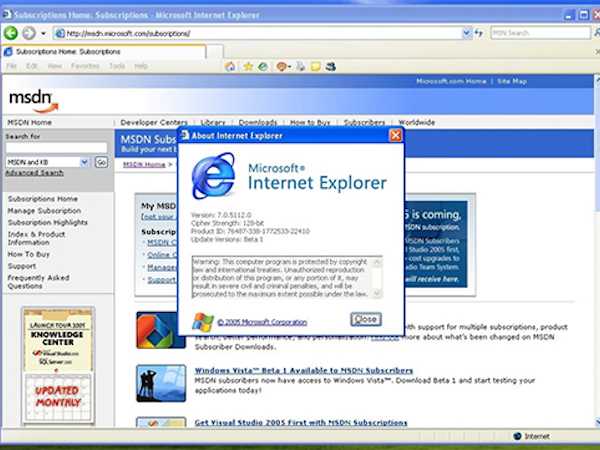Open Subscriptions Home in sidebar
Viewport: 600px width, 450px height.
coord(43,199)
